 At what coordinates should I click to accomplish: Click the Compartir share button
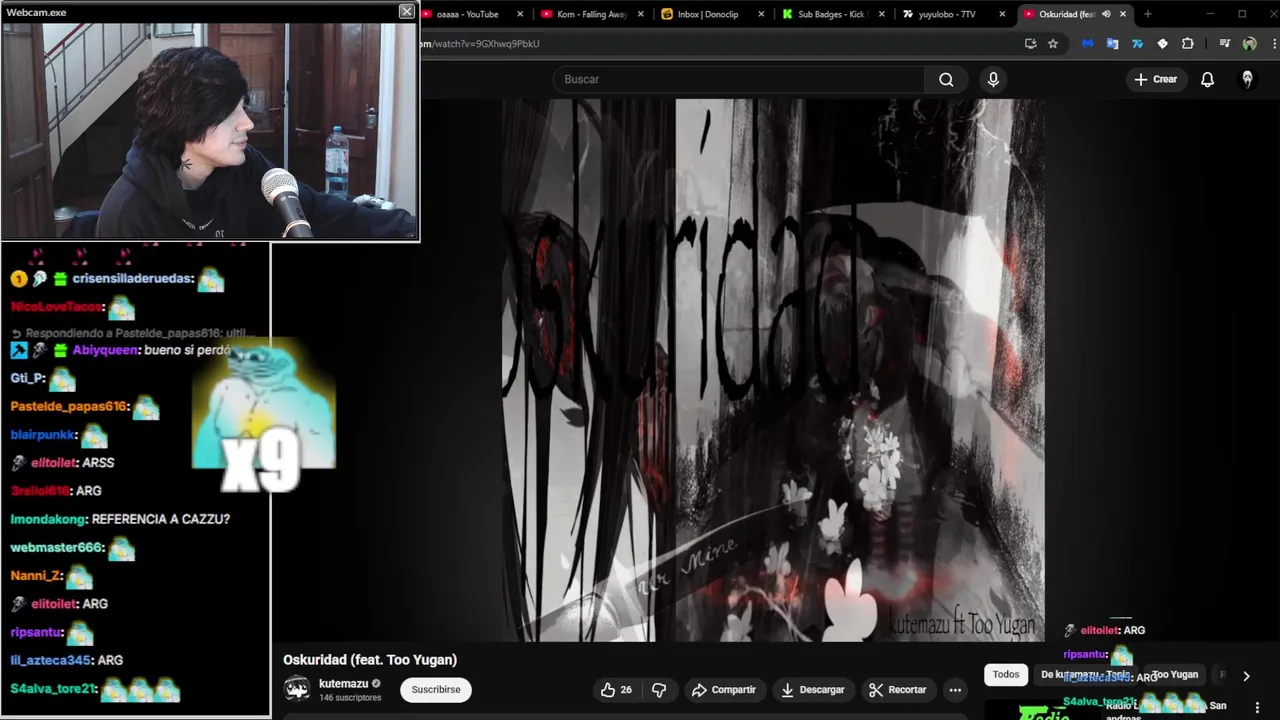click(x=724, y=690)
